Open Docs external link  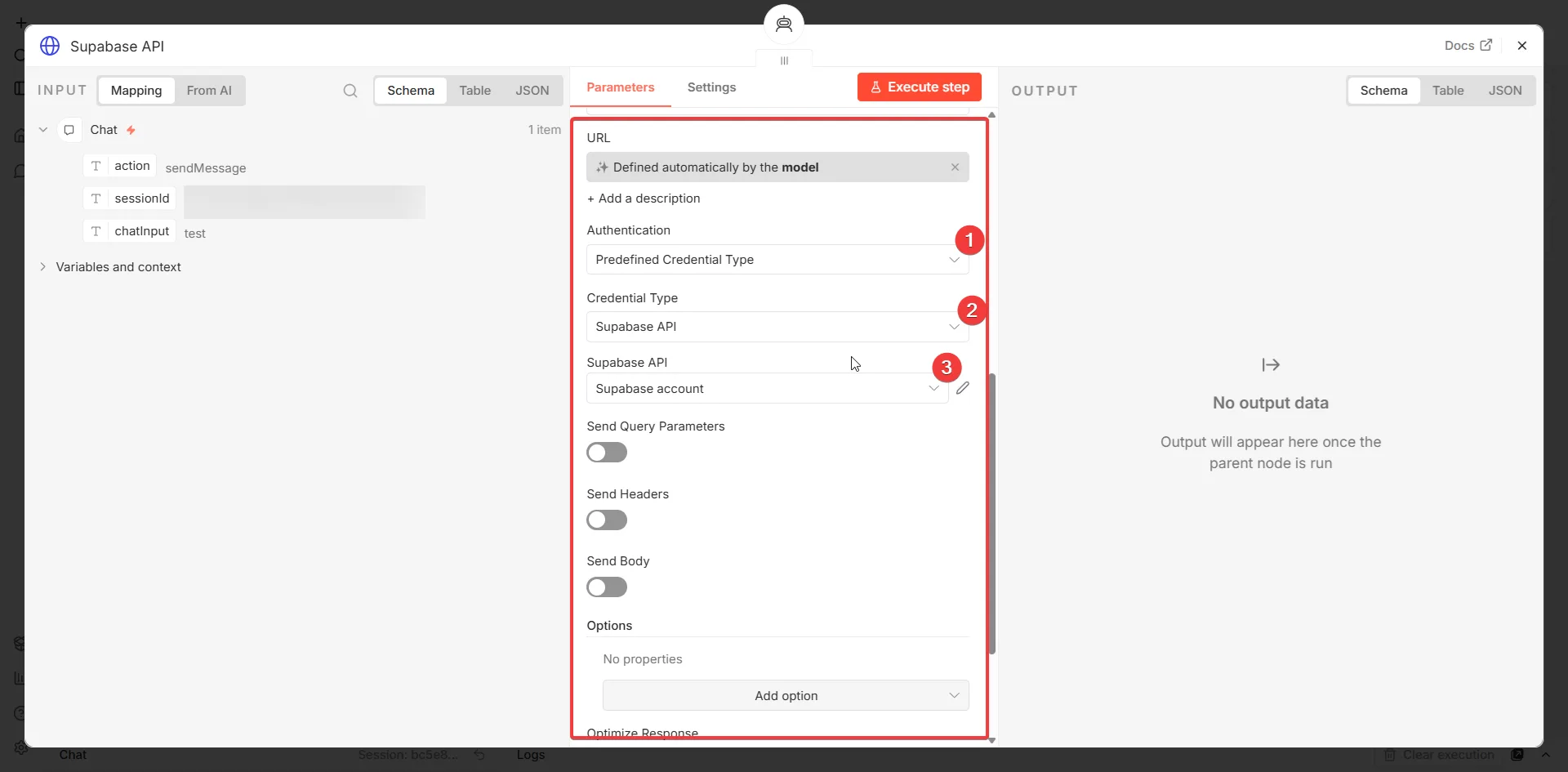click(x=1468, y=46)
